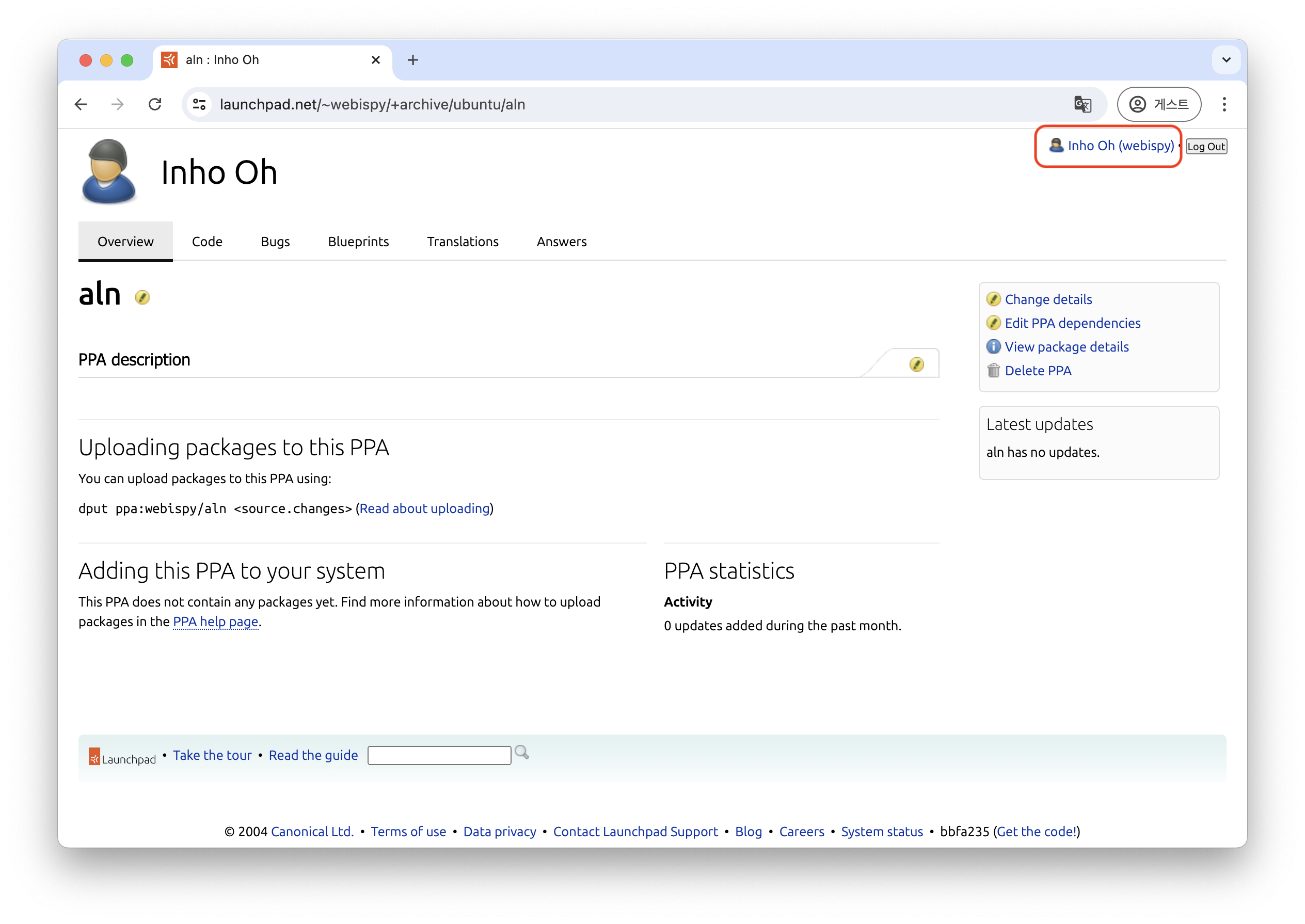Open the guest profile 게스트 button
The image size is (1305, 924).
coord(1159,104)
